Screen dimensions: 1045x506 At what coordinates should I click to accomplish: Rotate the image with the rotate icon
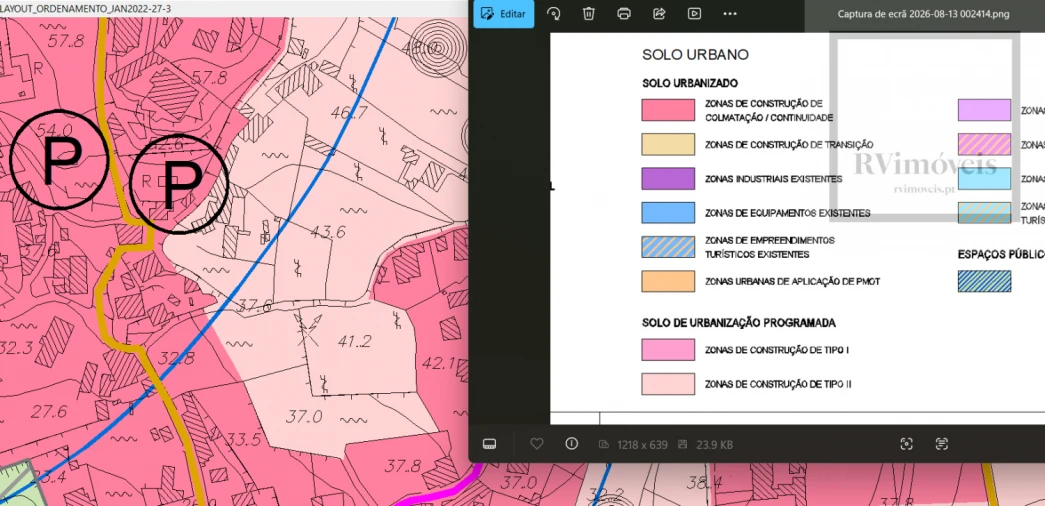click(553, 13)
